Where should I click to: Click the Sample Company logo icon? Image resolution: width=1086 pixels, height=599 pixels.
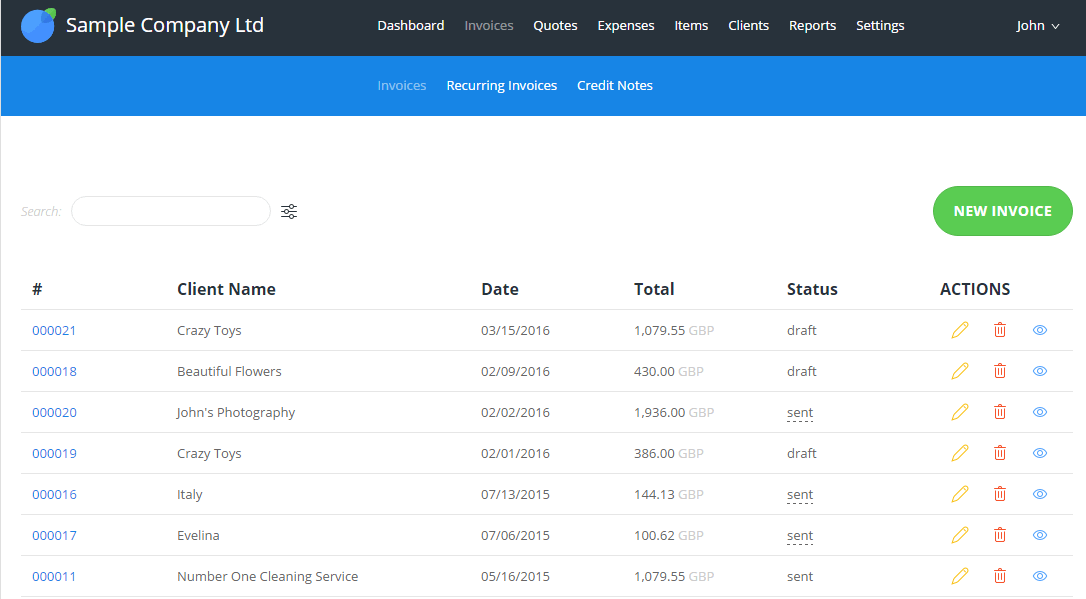[39, 26]
